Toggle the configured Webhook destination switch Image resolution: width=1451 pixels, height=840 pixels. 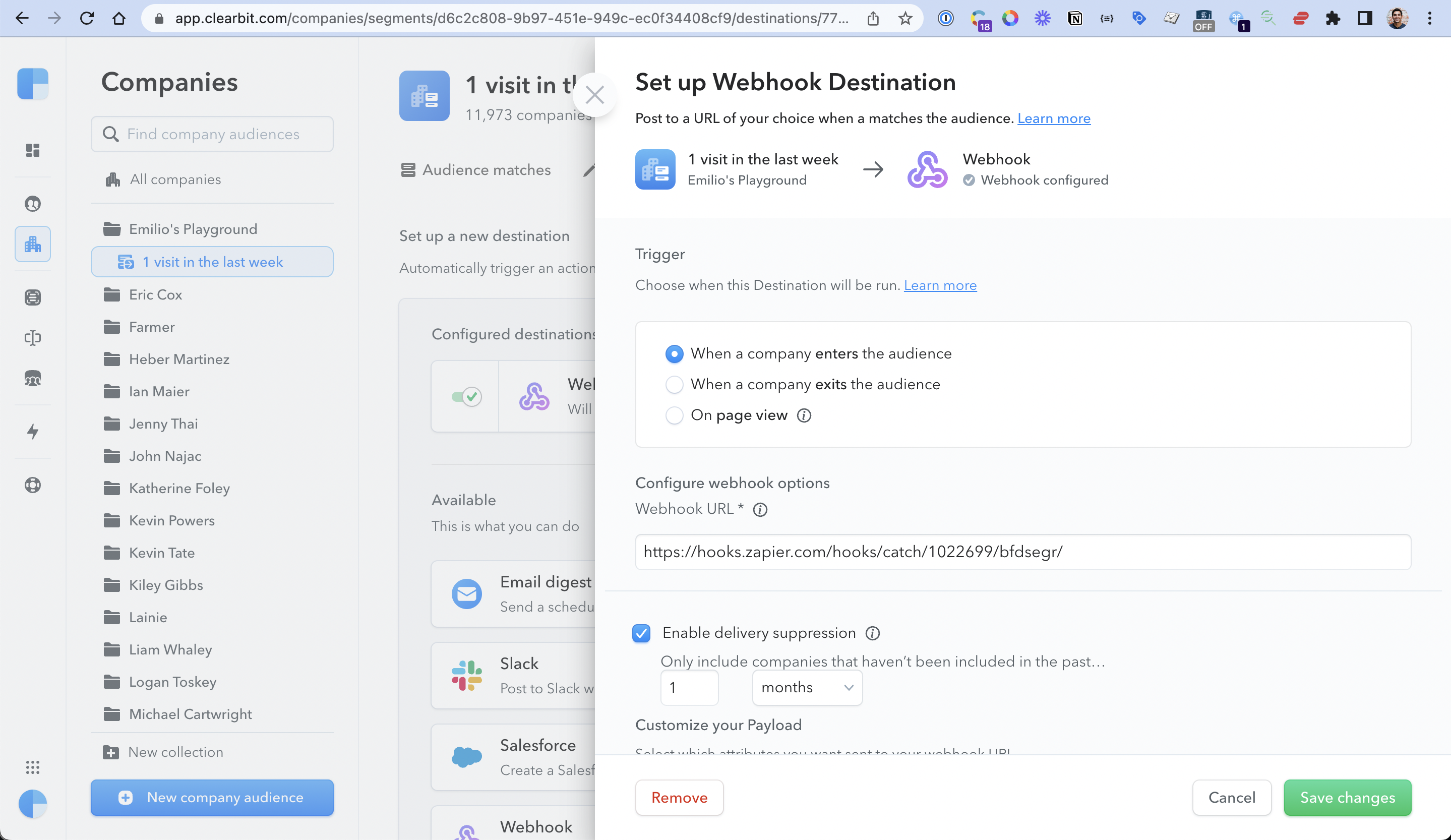[x=466, y=396]
